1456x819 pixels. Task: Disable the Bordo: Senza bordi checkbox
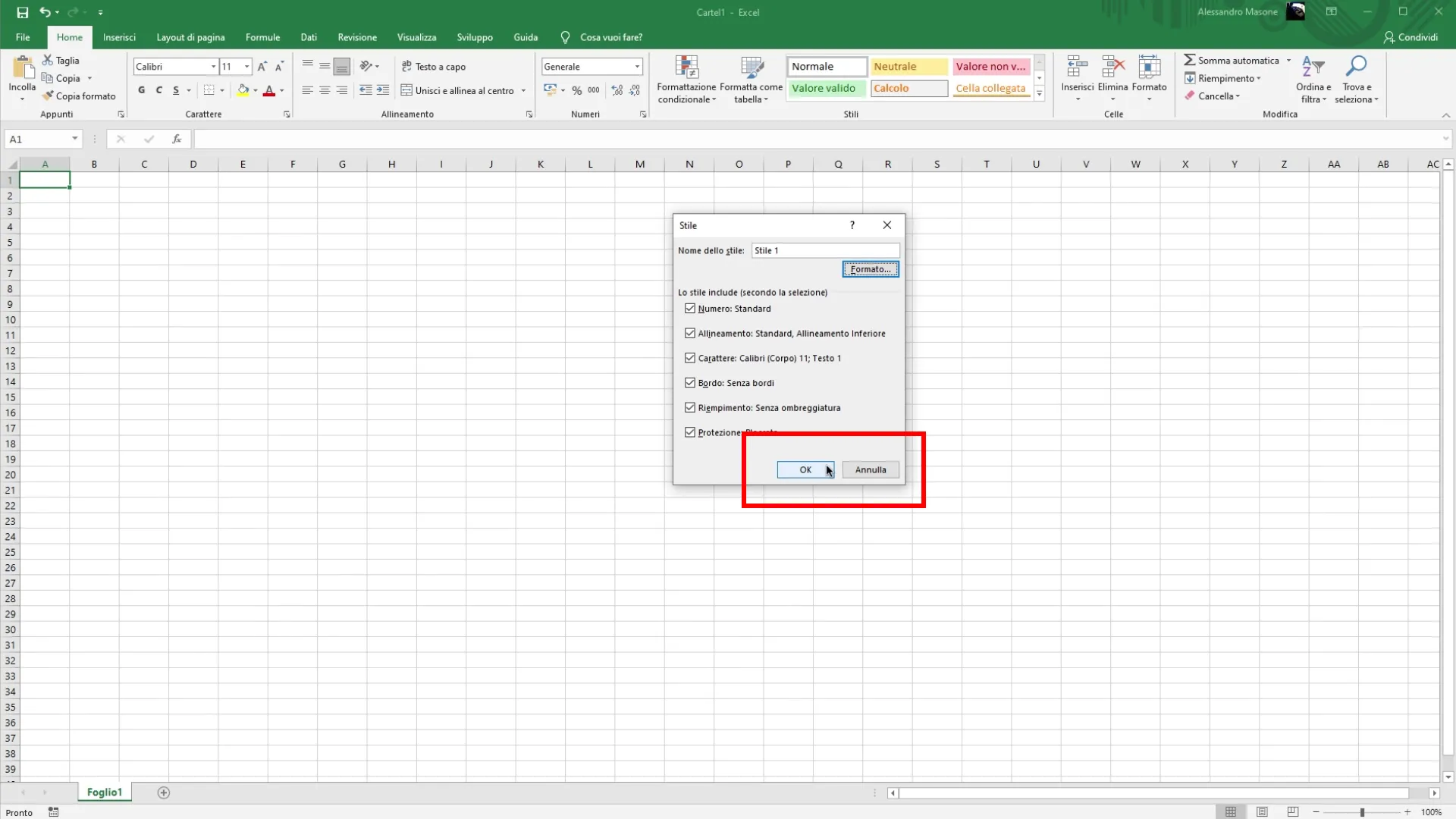[x=690, y=383]
